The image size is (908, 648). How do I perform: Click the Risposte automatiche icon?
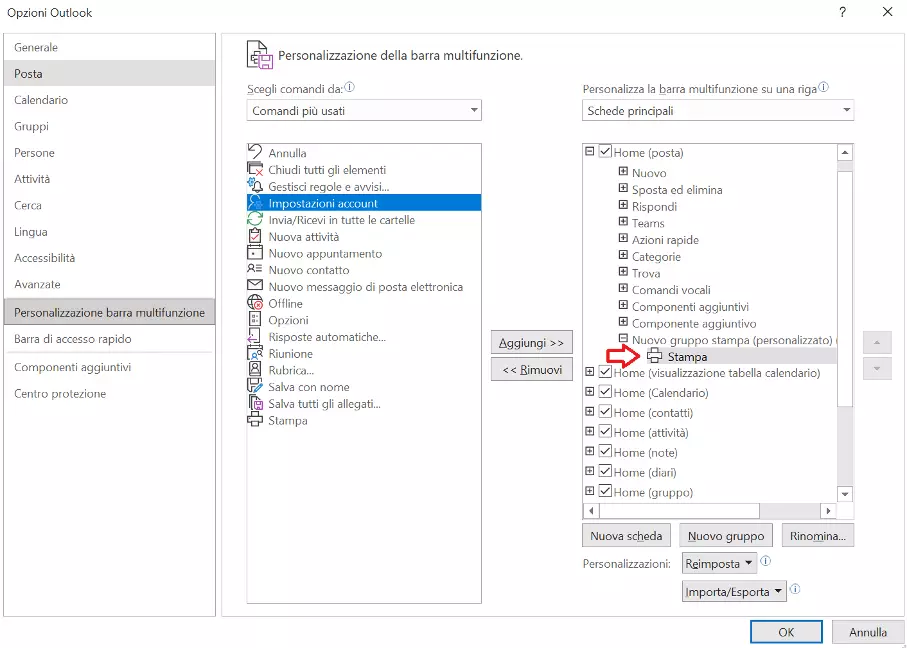coord(255,336)
